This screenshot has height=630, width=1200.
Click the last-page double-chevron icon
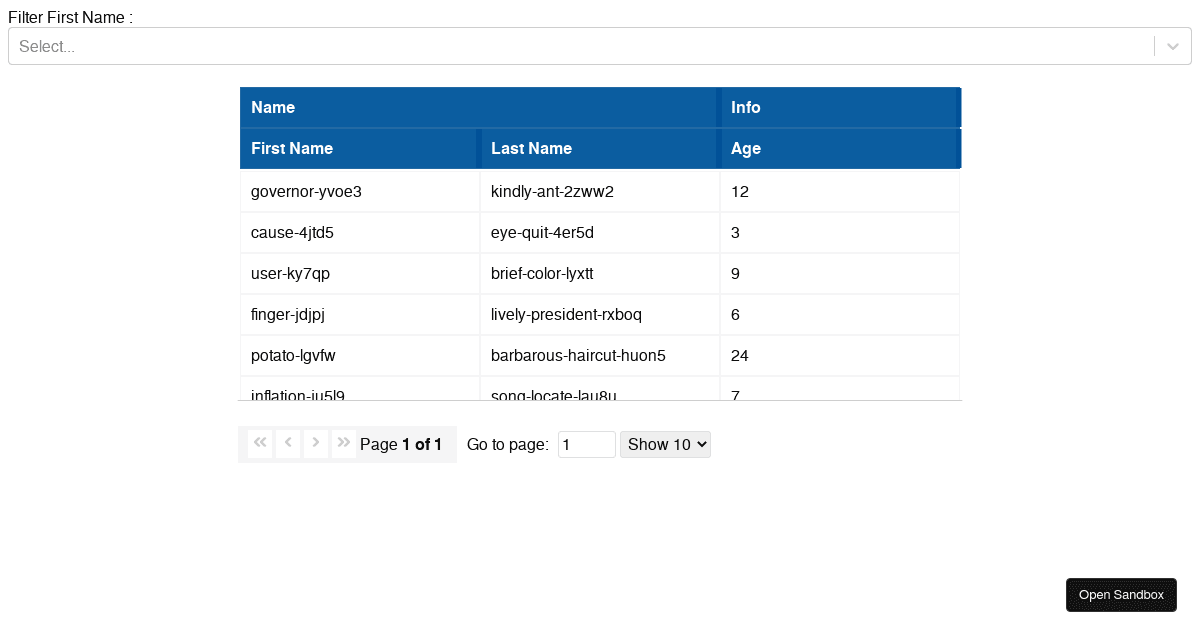(x=344, y=443)
